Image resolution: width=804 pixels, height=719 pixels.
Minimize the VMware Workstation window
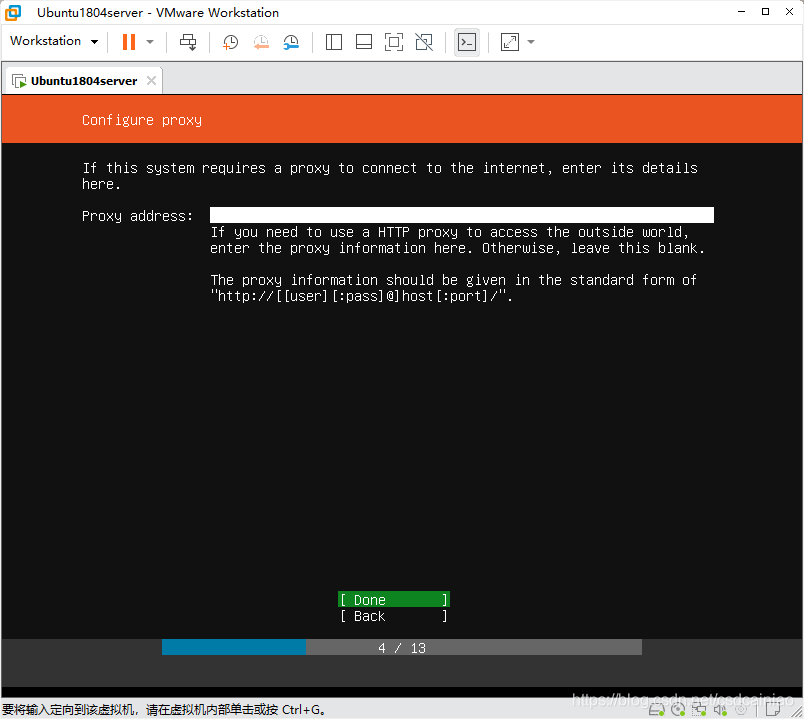coord(741,12)
